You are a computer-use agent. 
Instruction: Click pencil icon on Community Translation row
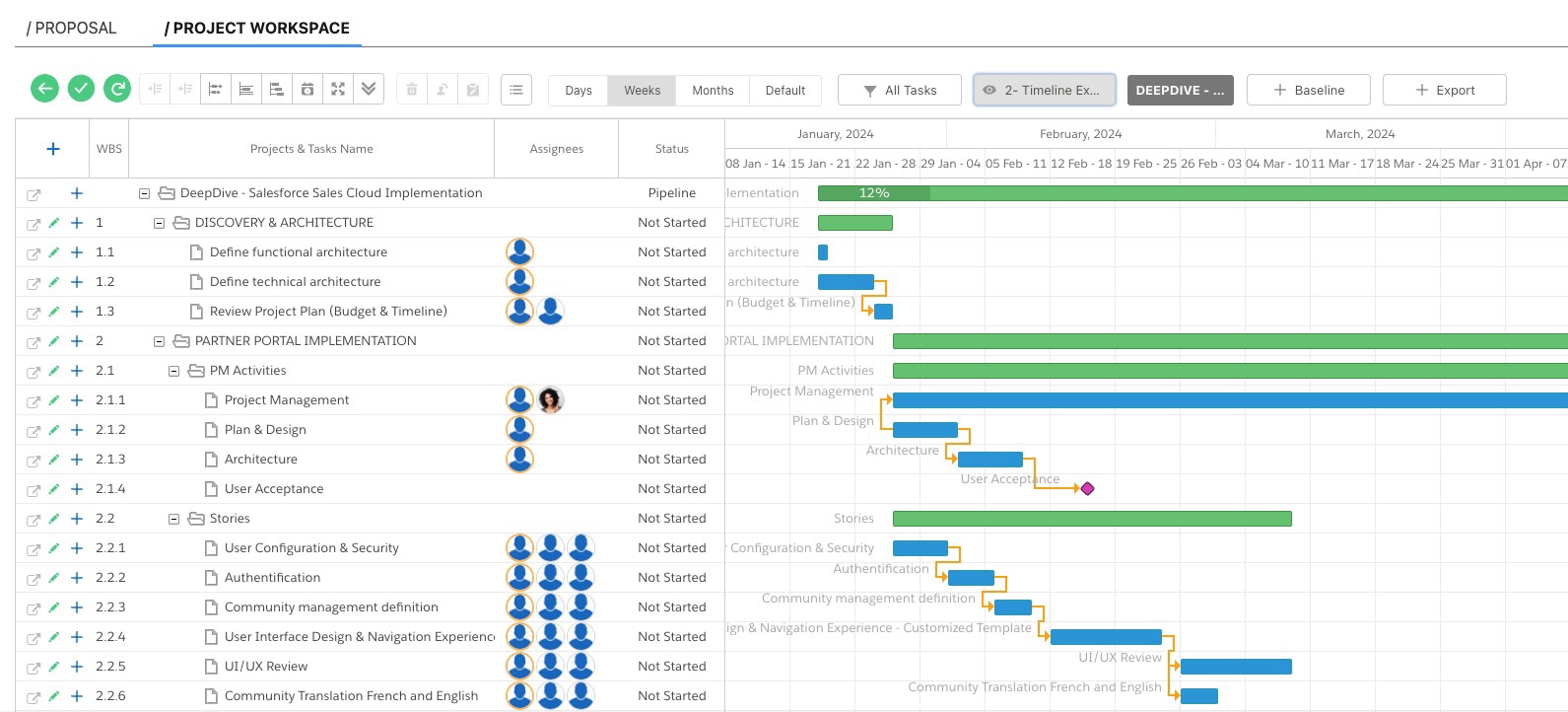tap(54, 696)
